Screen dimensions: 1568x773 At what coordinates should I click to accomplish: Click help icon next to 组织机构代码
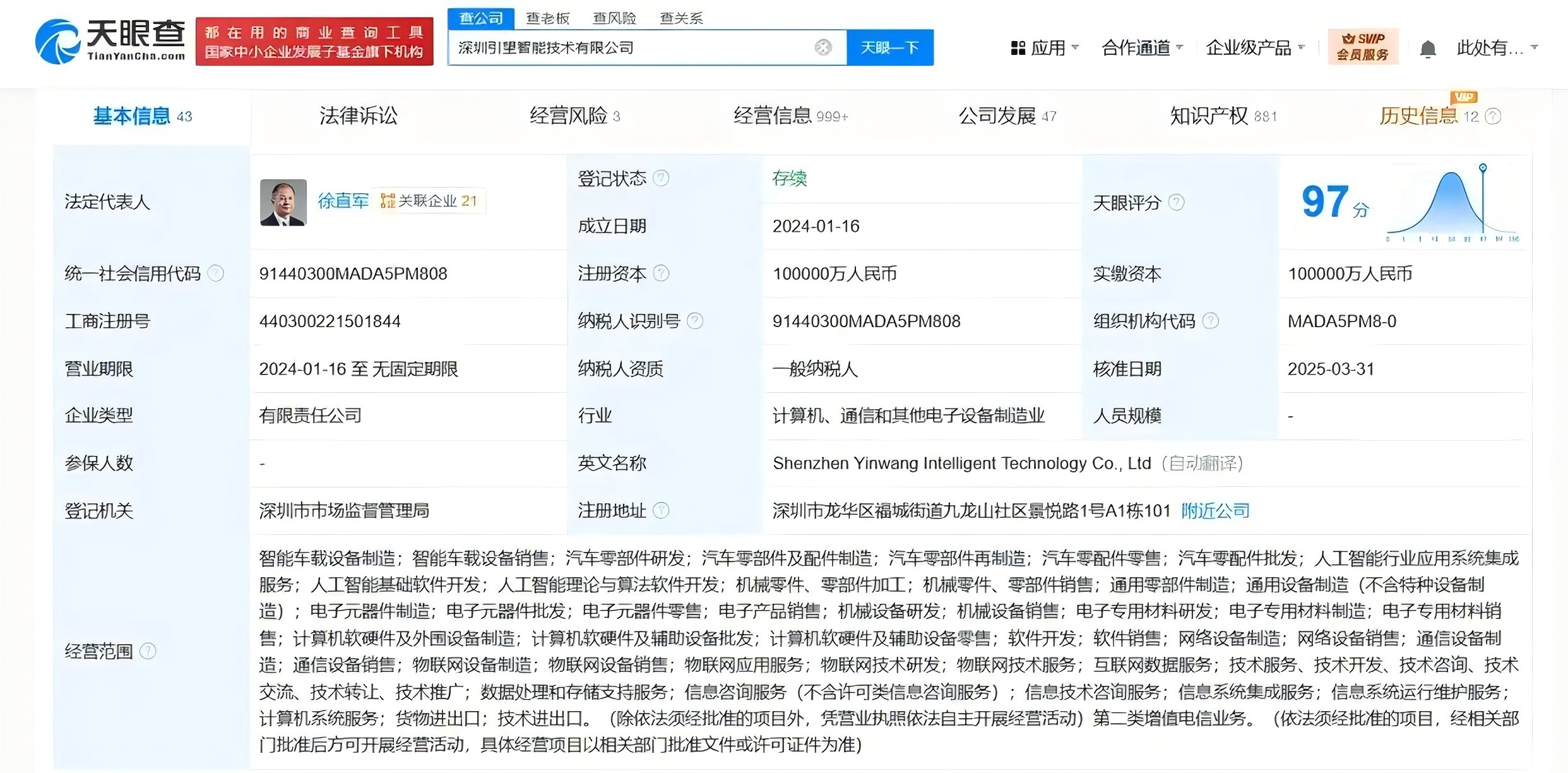click(x=1210, y=321)
